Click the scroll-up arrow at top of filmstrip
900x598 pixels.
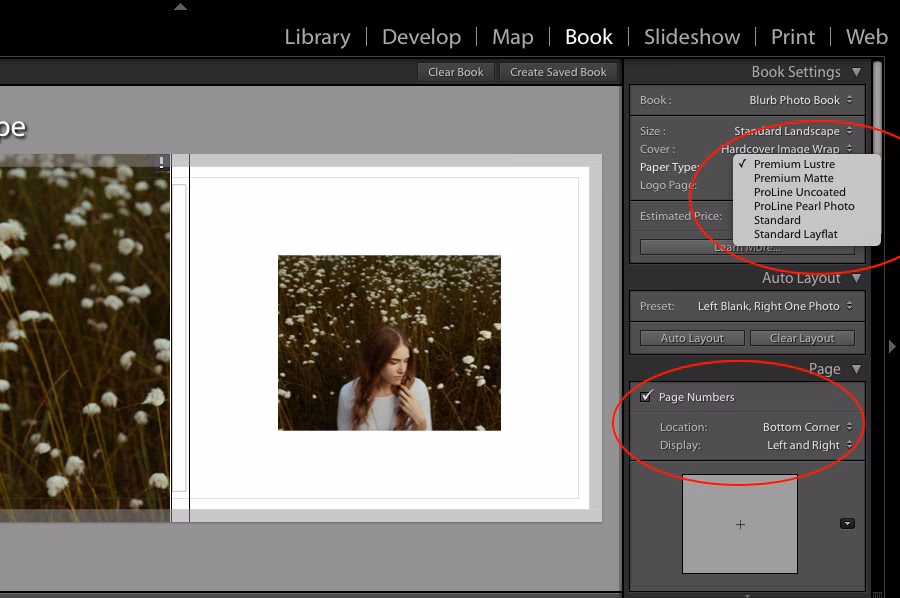point(180,7)
